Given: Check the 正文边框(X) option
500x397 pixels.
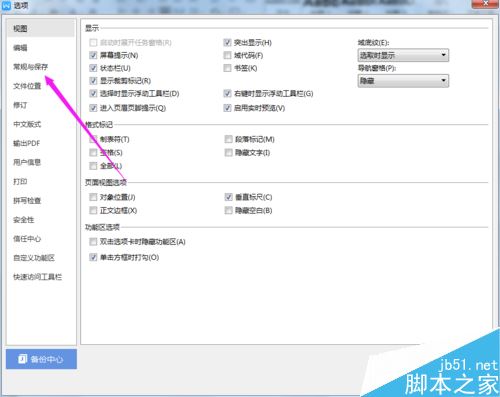Looking at the screenshot, I should pos(93,211).
